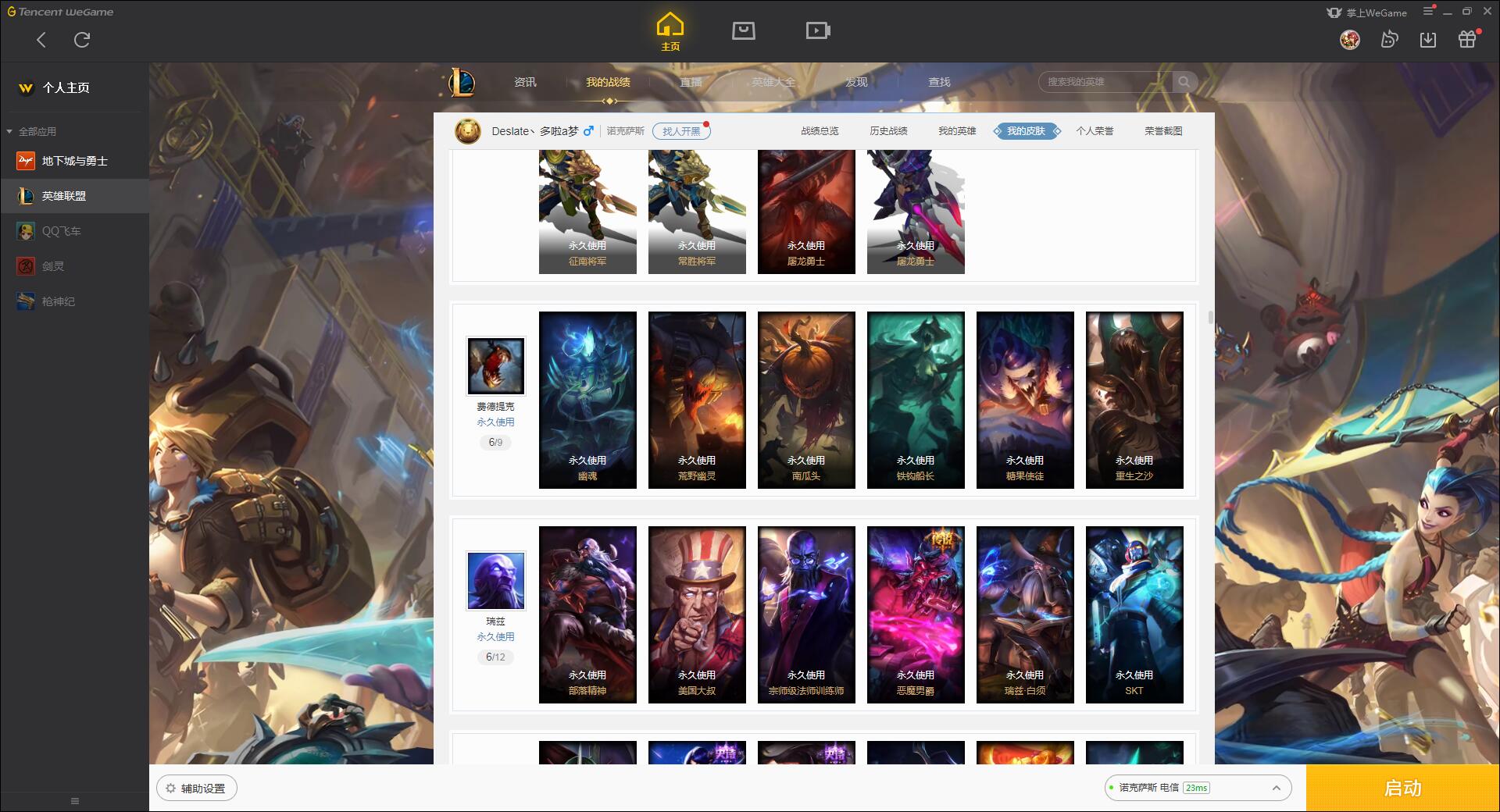Open user avatar in top right corner
This screenshot has height=812, width=1500.
point(1350,39)
